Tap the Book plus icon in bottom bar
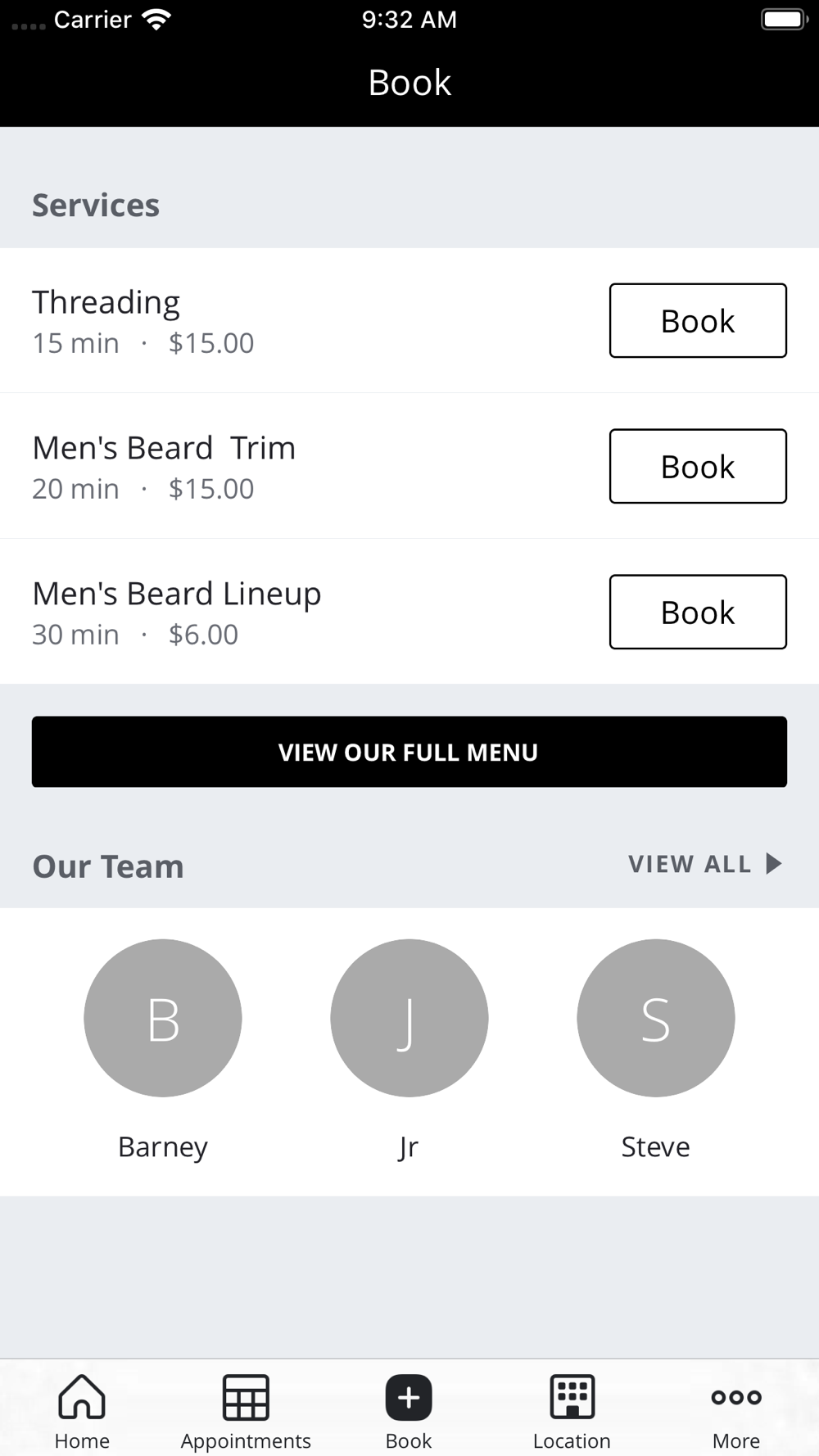This screenshot has height=1456, width=819. [409, 1397]
